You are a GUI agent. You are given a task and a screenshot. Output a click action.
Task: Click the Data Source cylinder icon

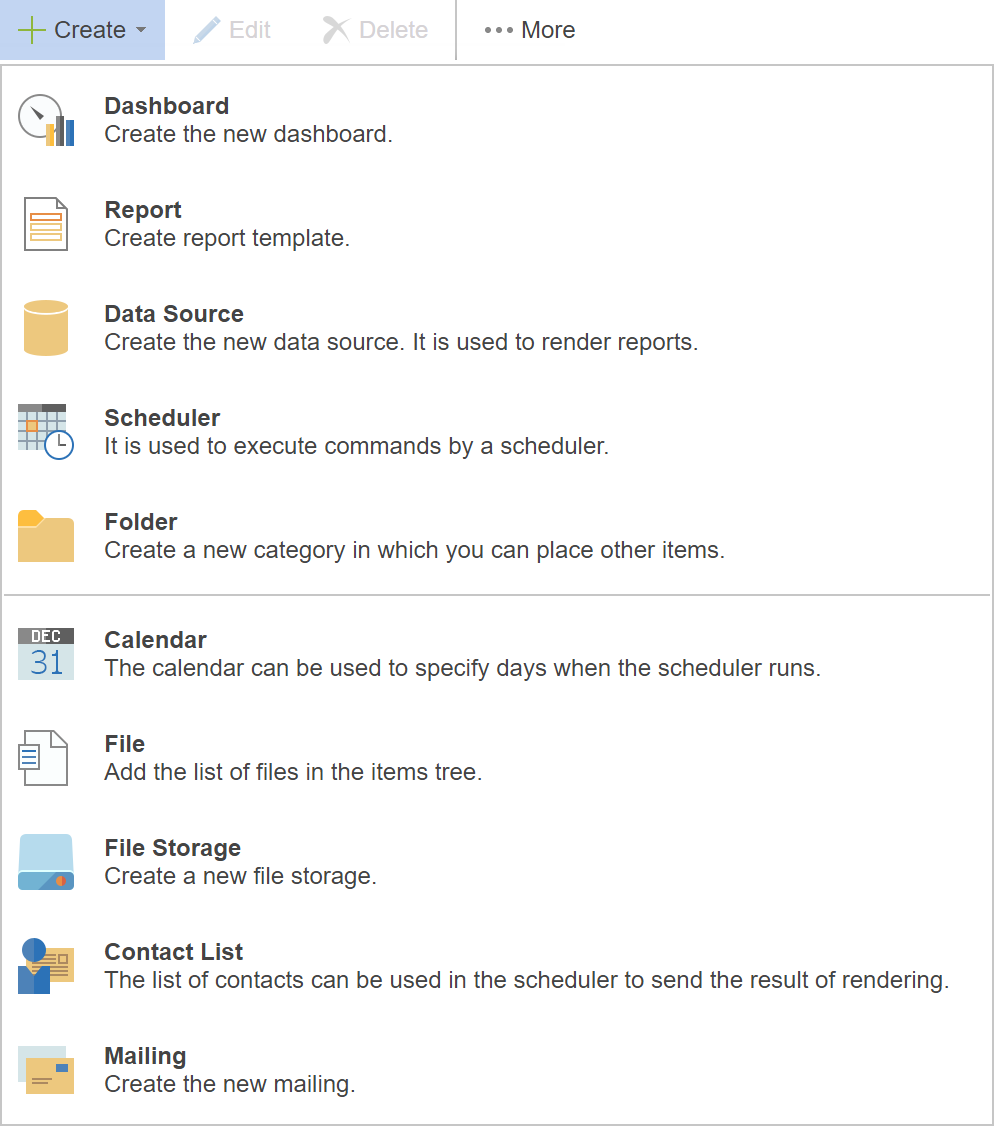[x=46, y=328]
